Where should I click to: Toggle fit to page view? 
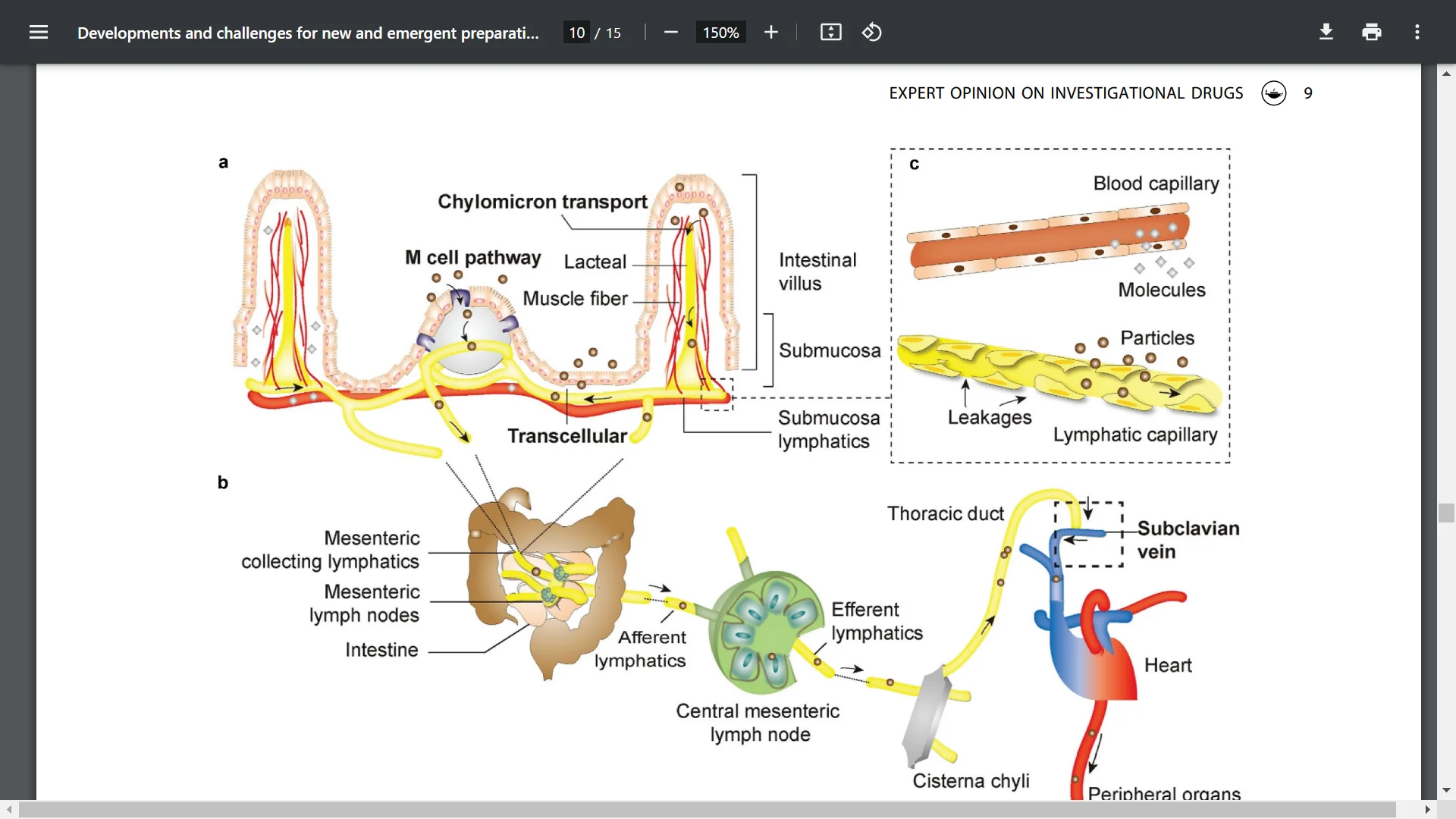pyautogui.click(x=831, y=32)
